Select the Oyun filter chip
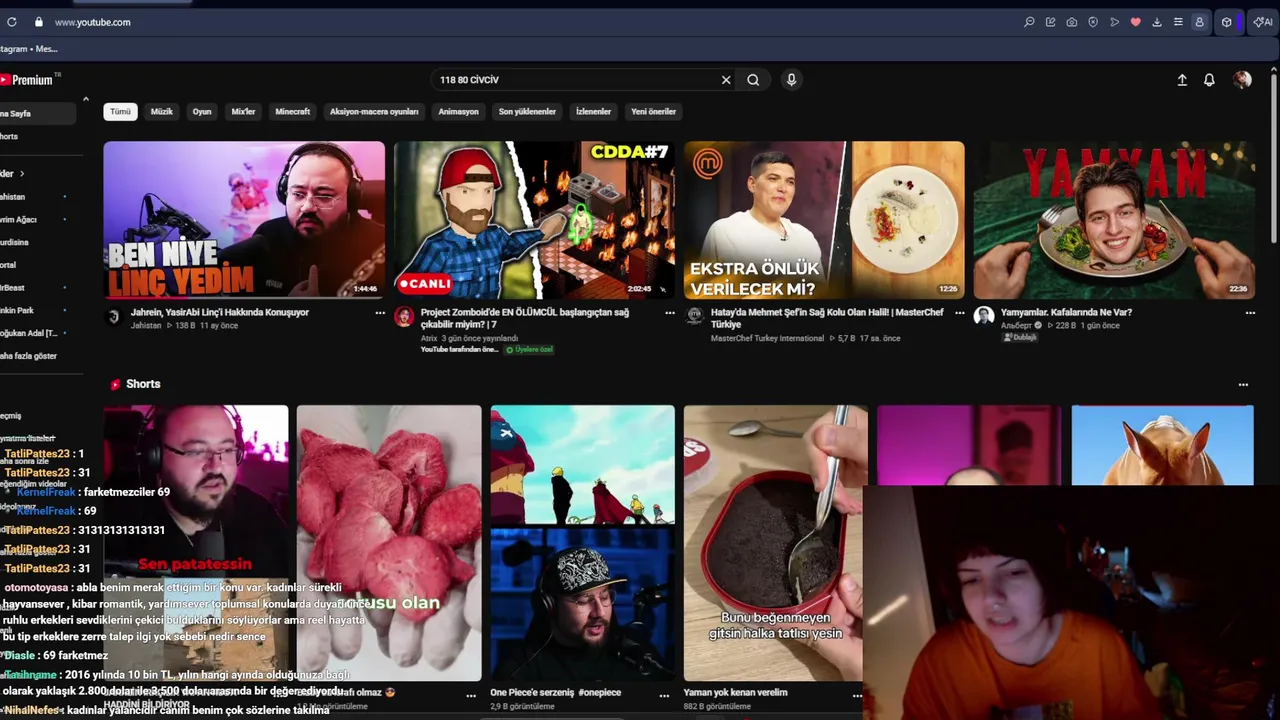This screenshot has width=1280, height=720. tap(202, 112)
